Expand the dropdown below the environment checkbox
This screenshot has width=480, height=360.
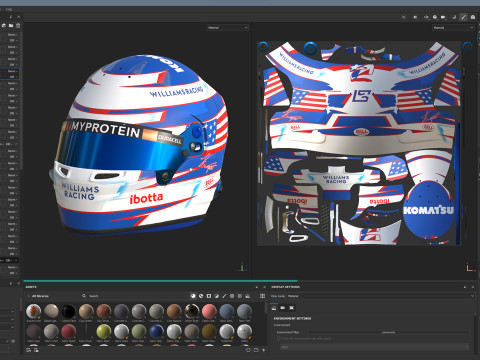[374, 347]
